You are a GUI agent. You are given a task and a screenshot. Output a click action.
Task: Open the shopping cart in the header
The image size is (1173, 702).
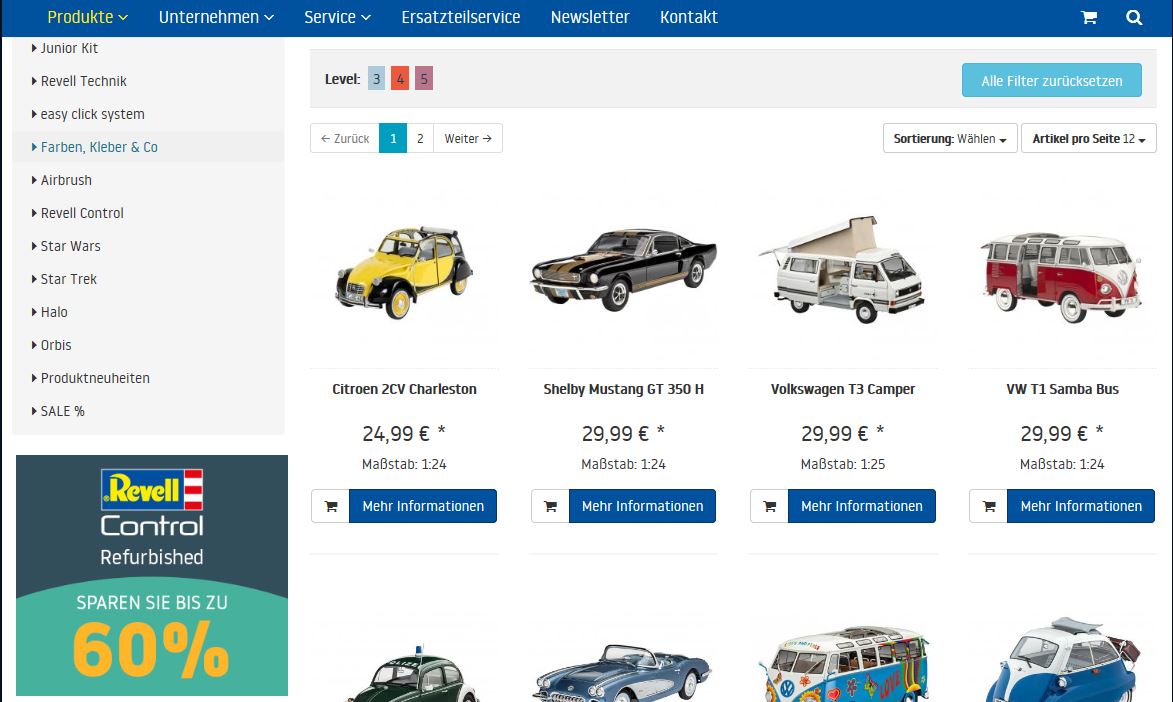point(1088,17)
